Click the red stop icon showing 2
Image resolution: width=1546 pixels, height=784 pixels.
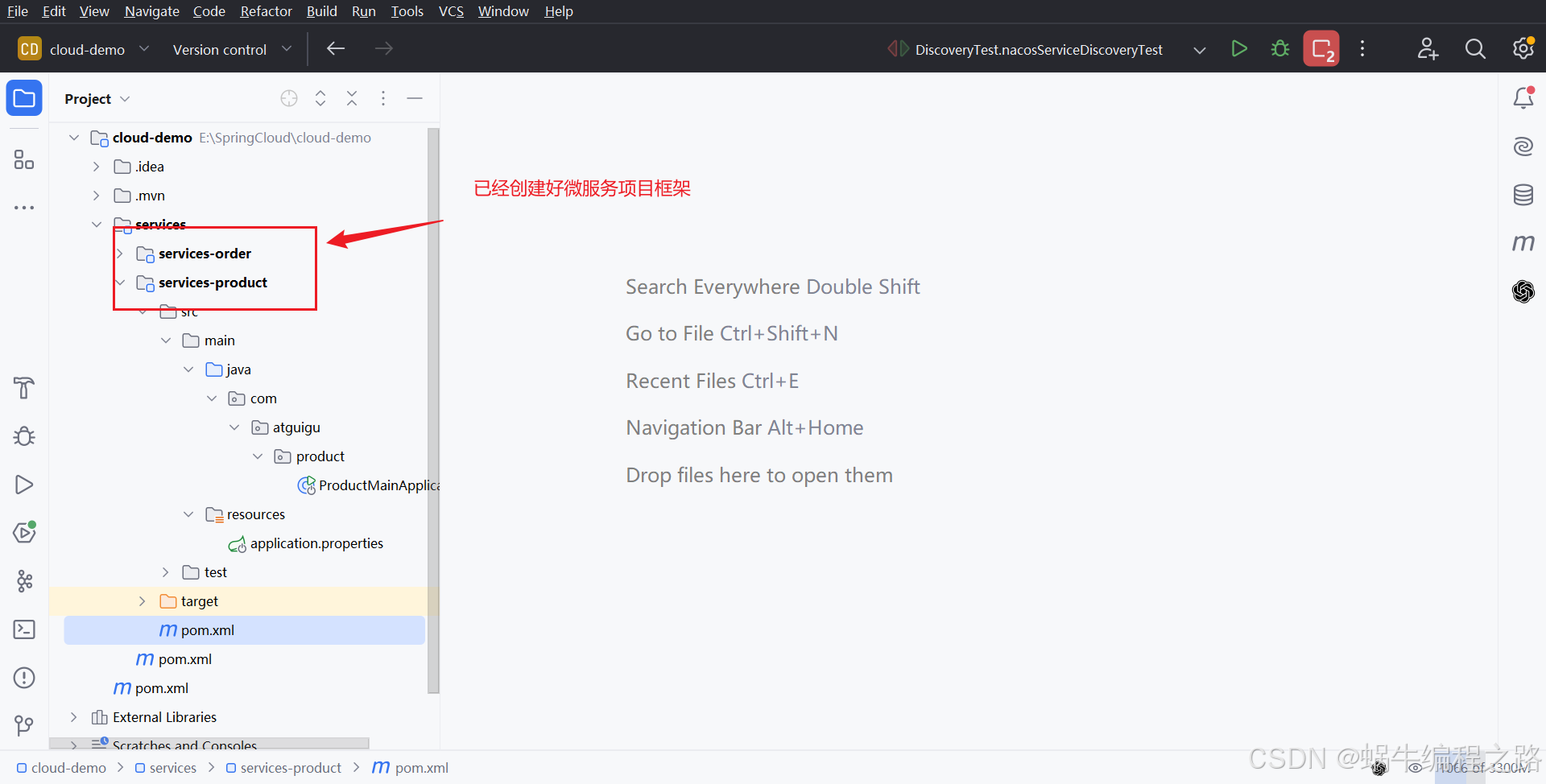tap(1321, 49)
